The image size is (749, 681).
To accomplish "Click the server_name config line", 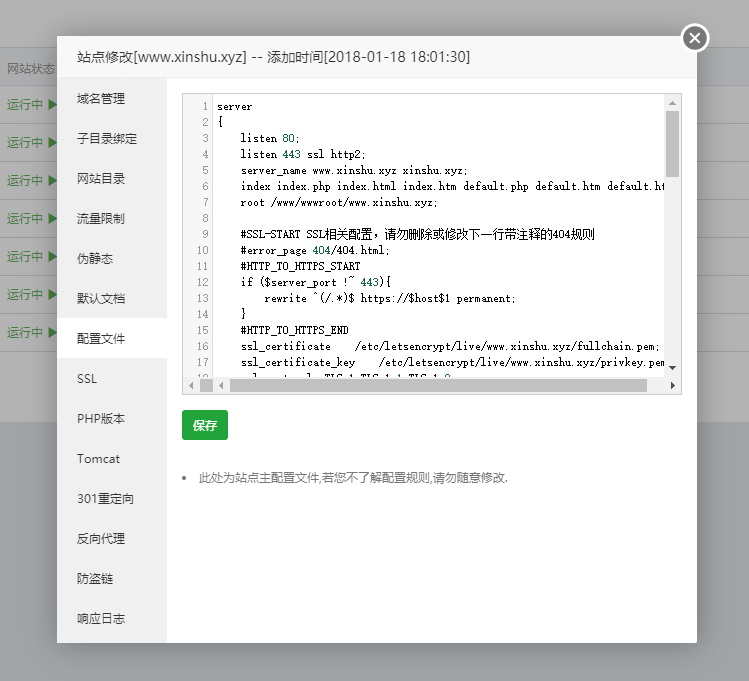I will pyautogui.click(x=354, y=170).
